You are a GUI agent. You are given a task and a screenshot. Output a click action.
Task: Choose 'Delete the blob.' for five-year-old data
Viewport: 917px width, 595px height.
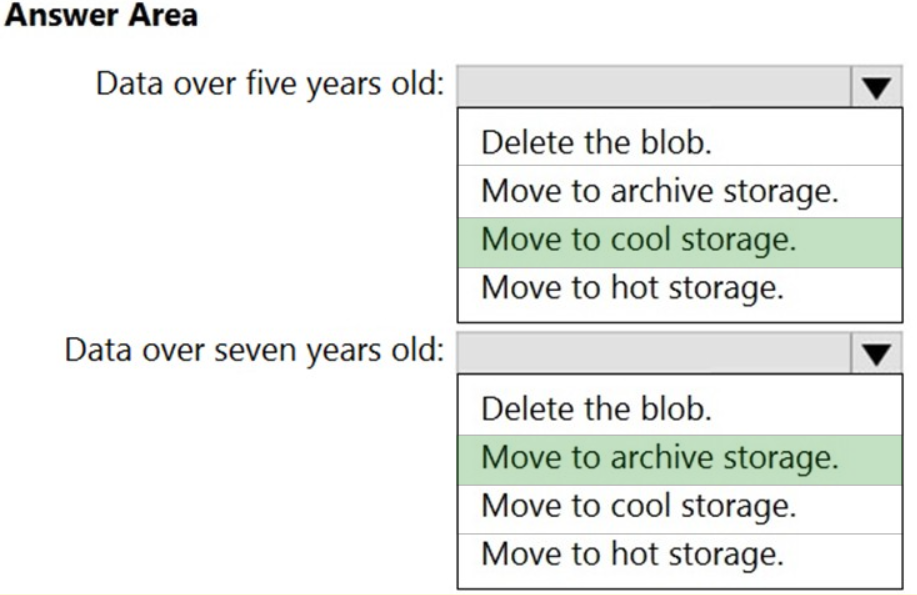596,142
